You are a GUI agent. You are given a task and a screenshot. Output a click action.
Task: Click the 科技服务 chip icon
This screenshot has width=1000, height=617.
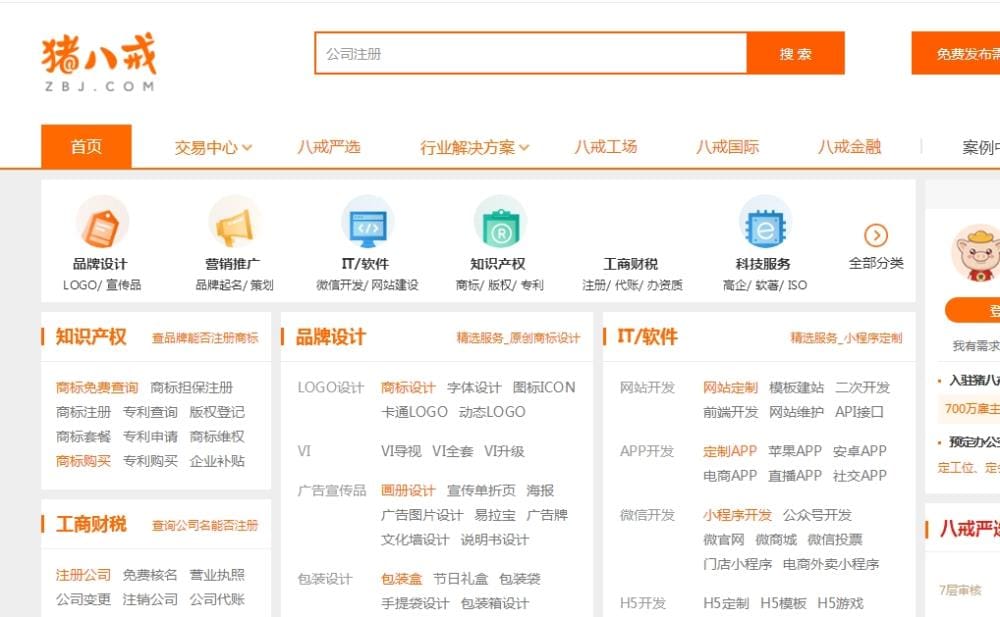click(x=766, y=228)
